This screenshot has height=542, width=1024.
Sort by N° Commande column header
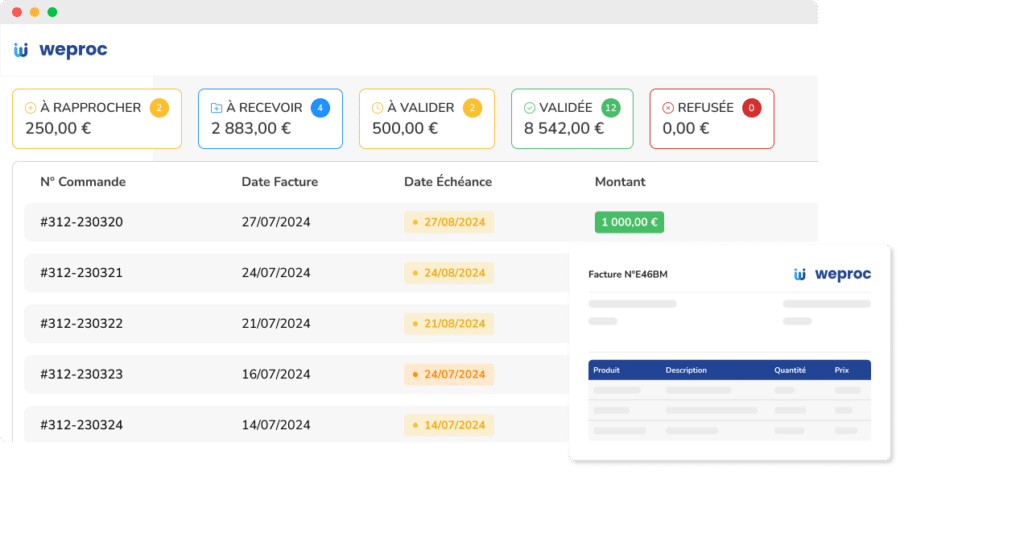pos(83,182)
